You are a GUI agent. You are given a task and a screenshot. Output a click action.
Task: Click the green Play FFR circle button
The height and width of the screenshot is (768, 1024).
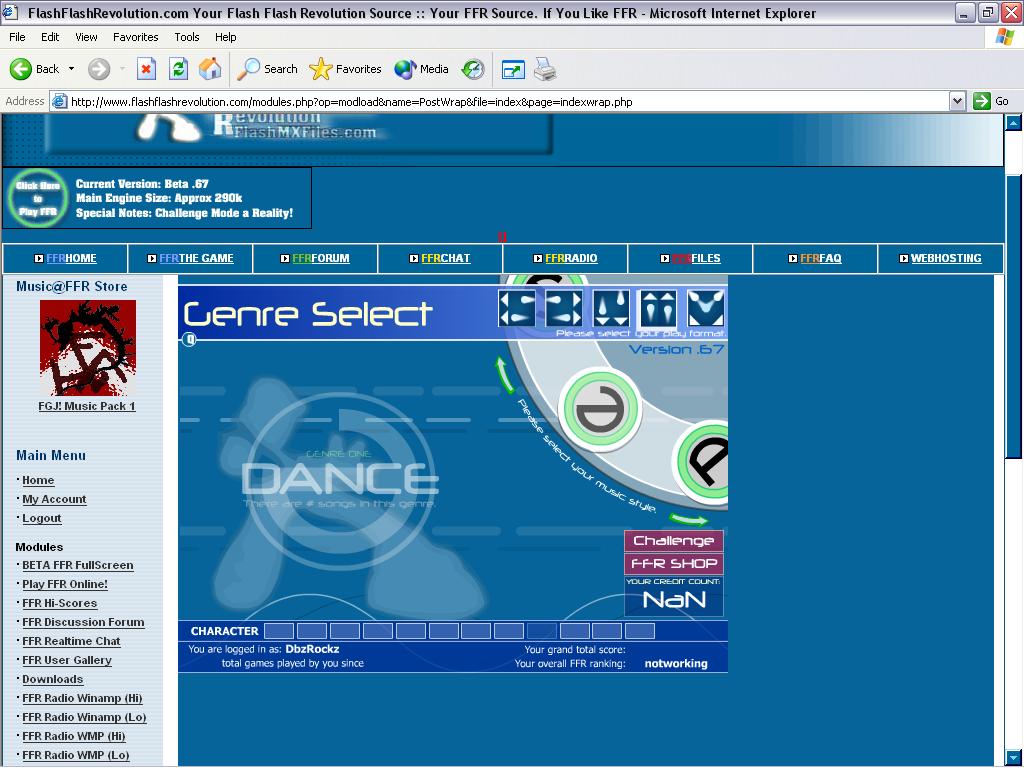point(38,198)
